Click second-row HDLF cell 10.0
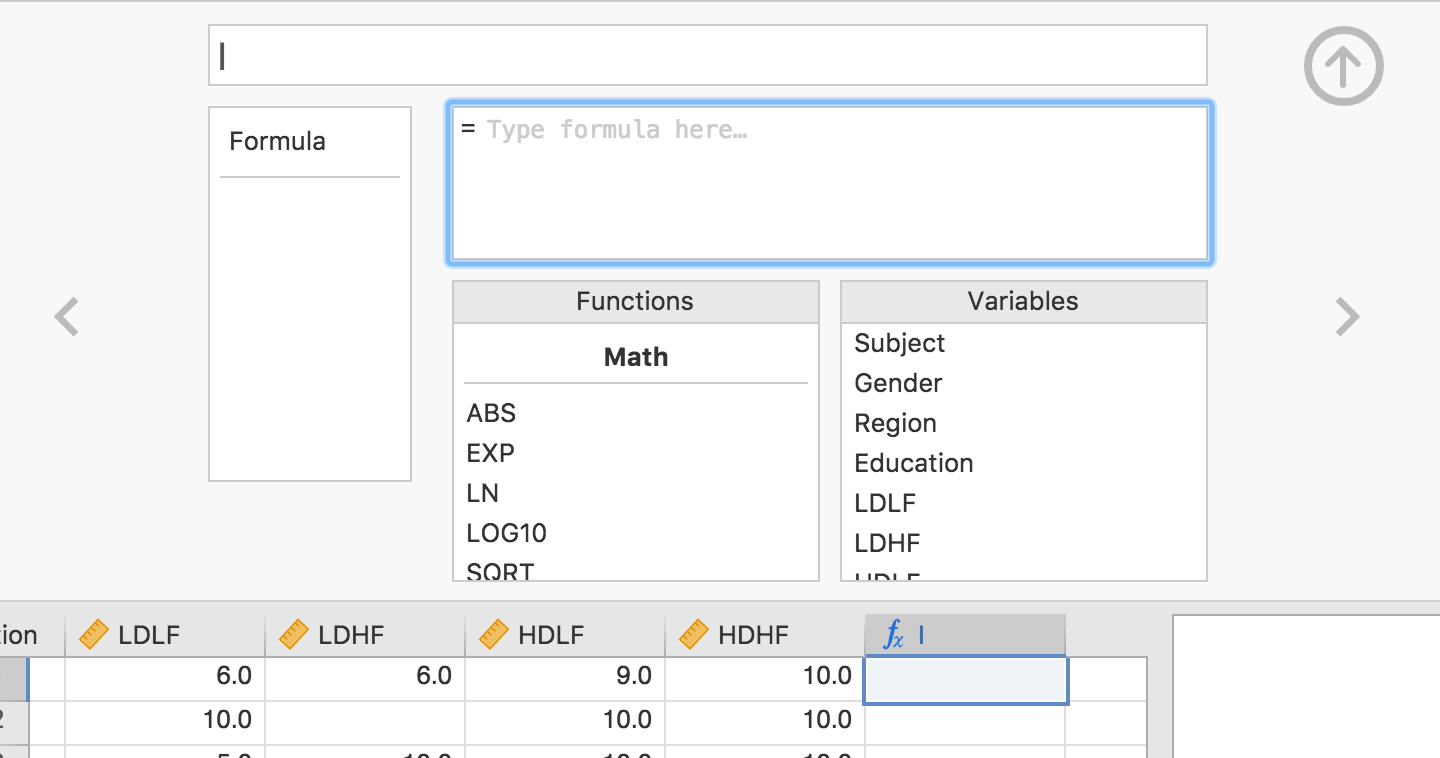 565,722
